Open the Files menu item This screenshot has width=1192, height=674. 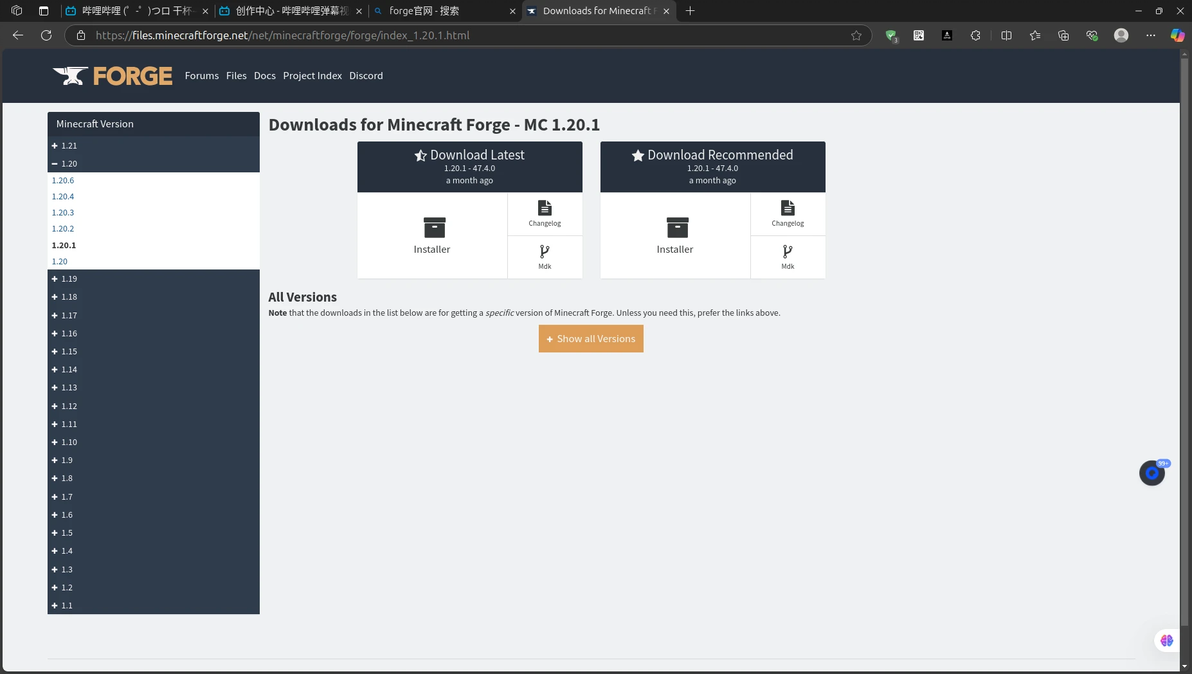[x=236, y=76]
